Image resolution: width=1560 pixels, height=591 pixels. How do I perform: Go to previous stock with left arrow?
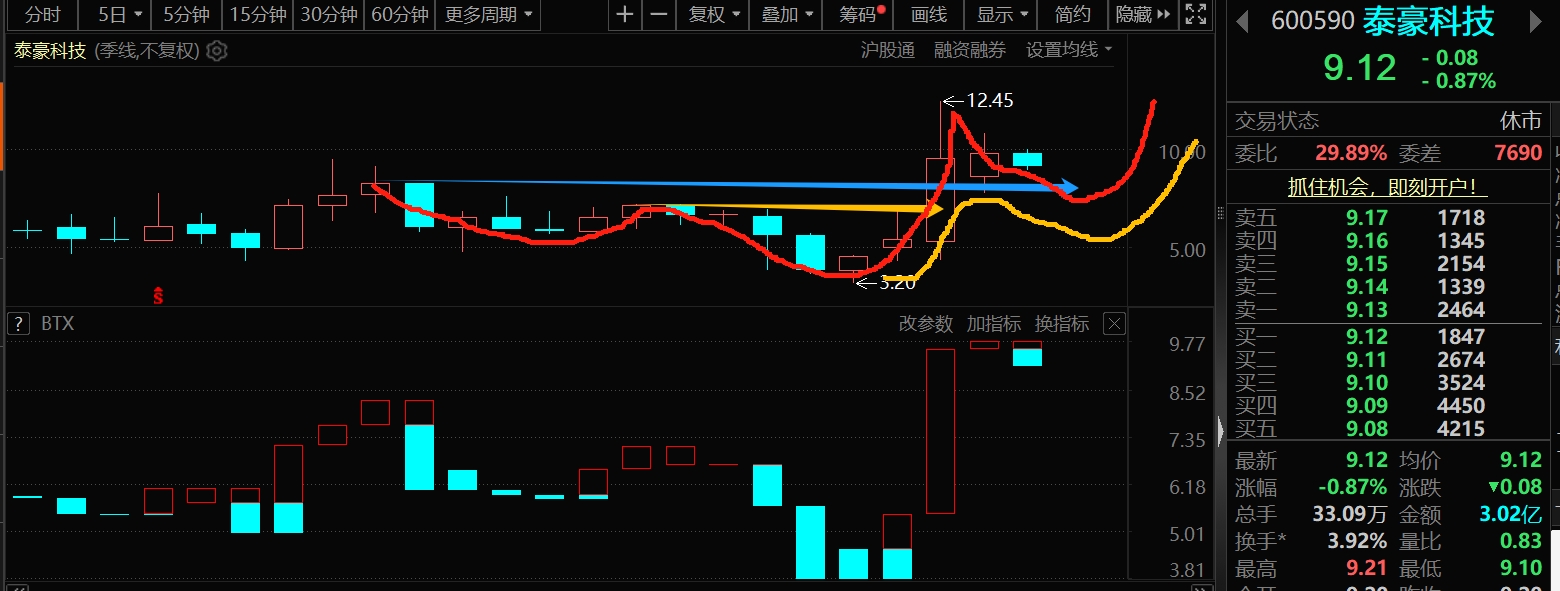[x=1244, y=21]
